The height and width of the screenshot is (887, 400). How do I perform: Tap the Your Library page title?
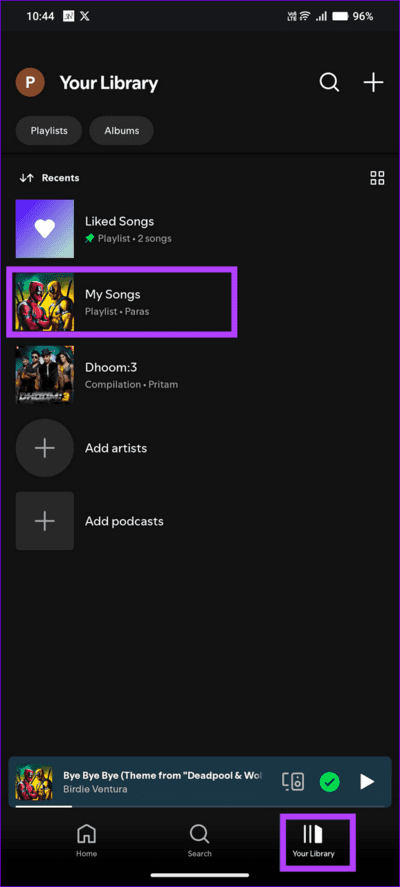tap(109, 83)
